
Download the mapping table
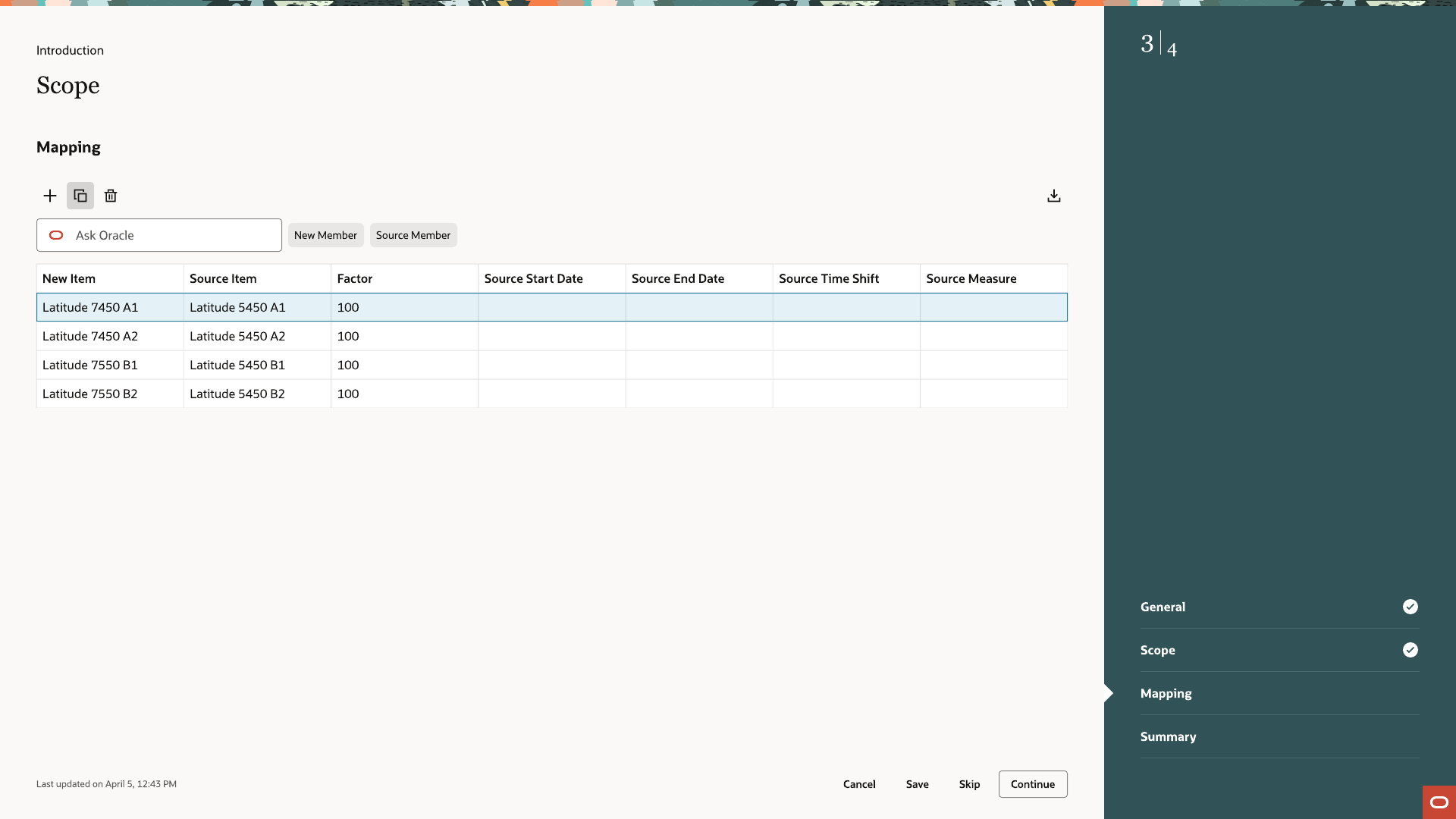click(x=1054, y=196)
